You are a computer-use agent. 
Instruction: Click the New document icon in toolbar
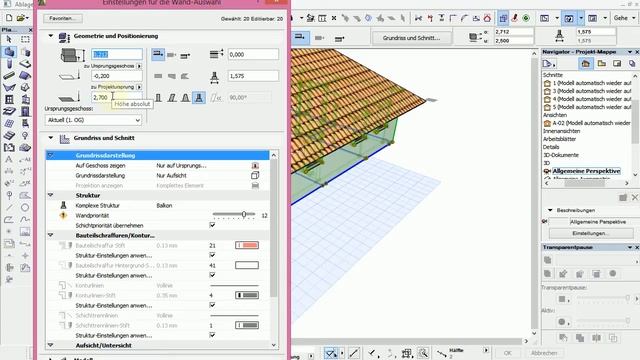point(9,18)
